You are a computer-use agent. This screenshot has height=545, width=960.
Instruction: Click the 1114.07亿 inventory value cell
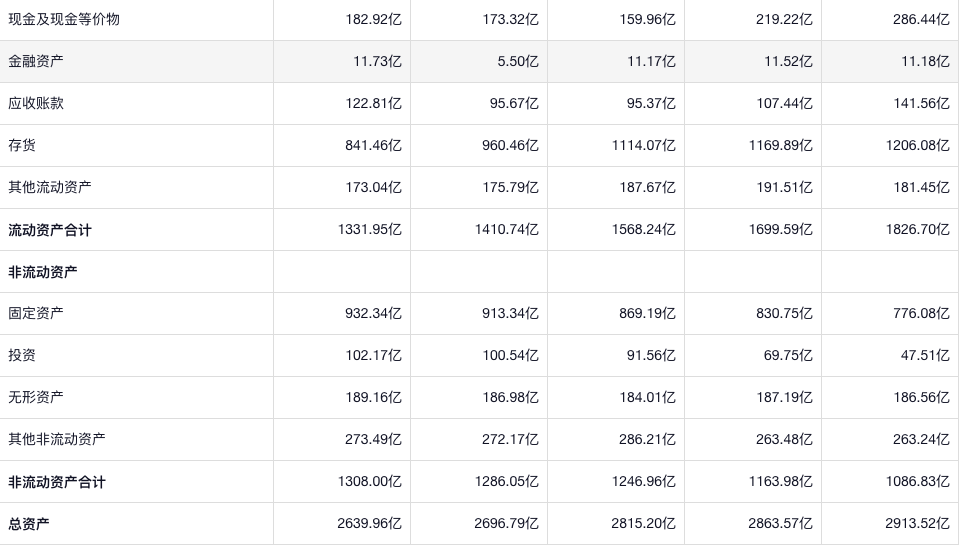pyautogui.click(x=643, y=145)
